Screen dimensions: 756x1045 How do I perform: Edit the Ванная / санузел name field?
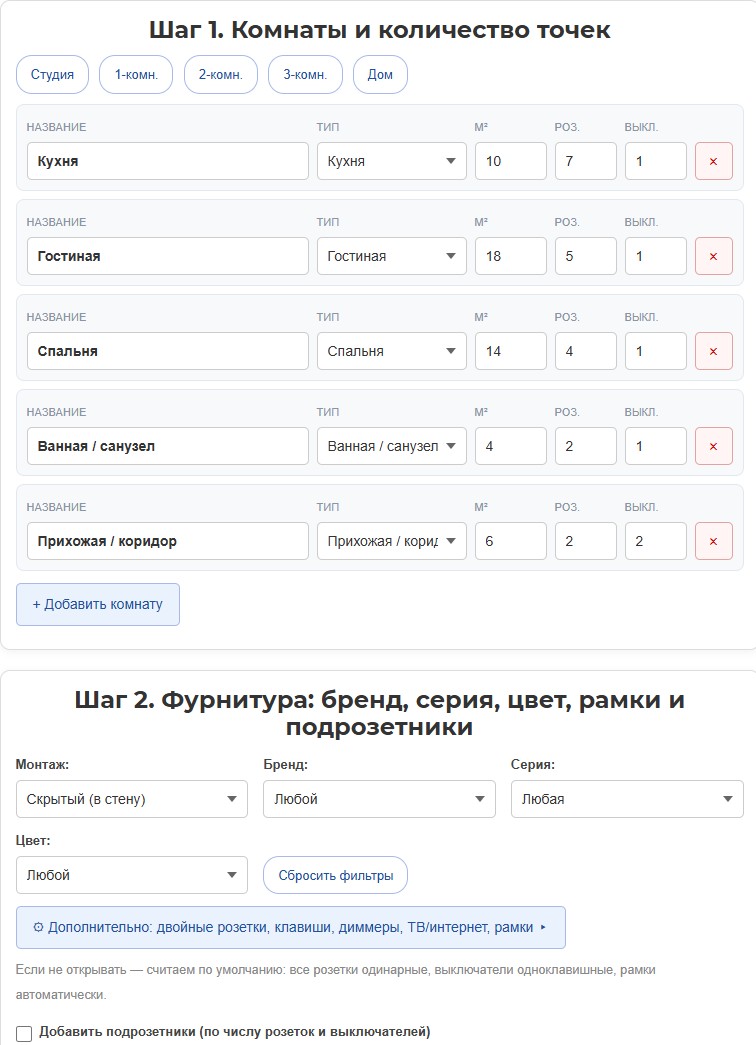[x=167, y=446]
